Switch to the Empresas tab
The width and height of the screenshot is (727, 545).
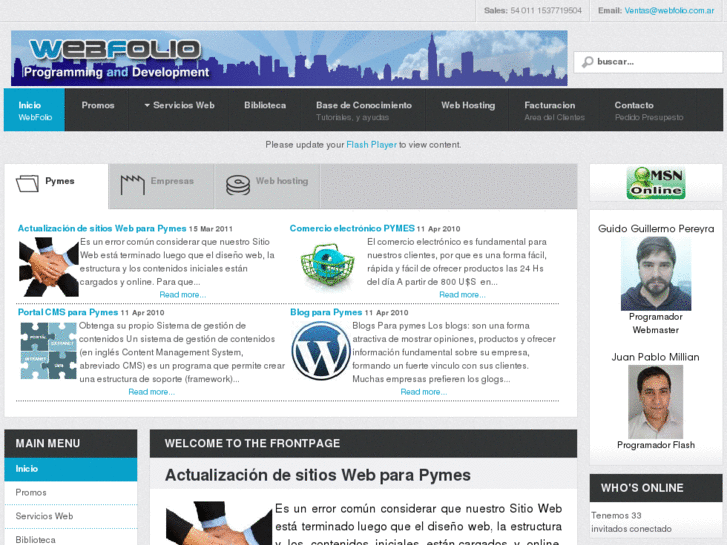click(x=161, y=186)
